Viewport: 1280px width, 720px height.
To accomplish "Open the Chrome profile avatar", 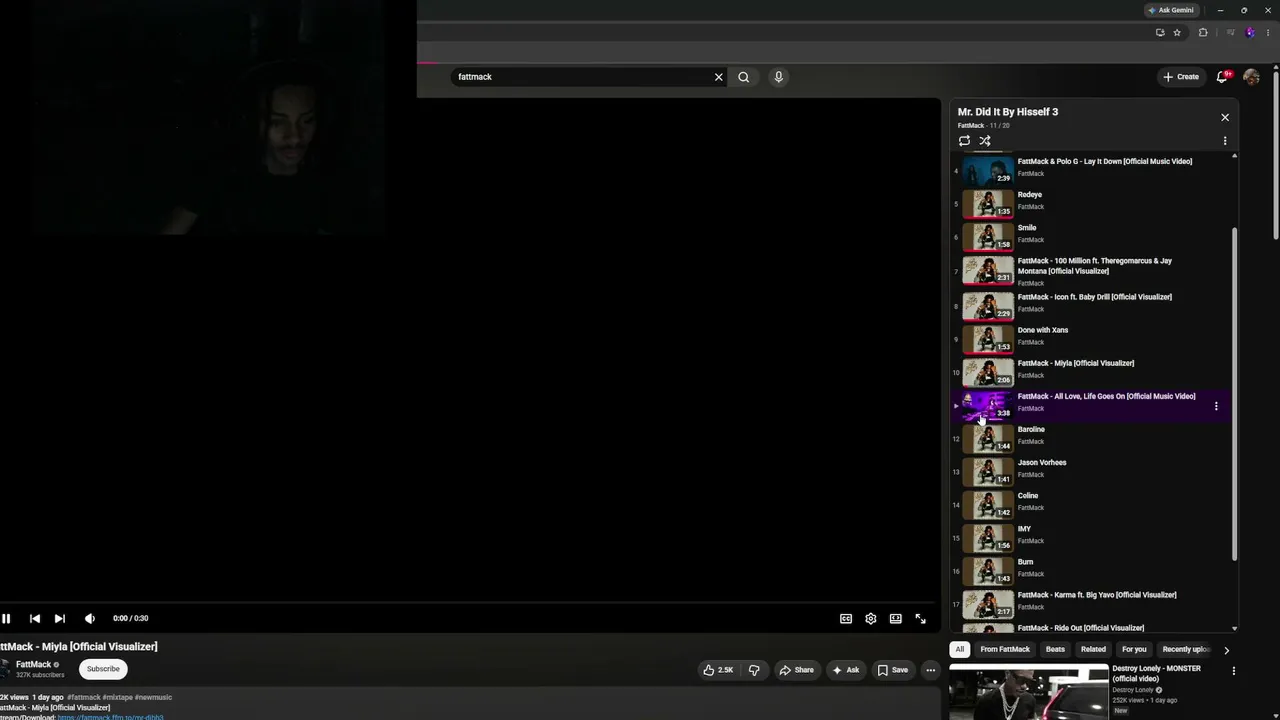I will click(x=1250, y=32).
